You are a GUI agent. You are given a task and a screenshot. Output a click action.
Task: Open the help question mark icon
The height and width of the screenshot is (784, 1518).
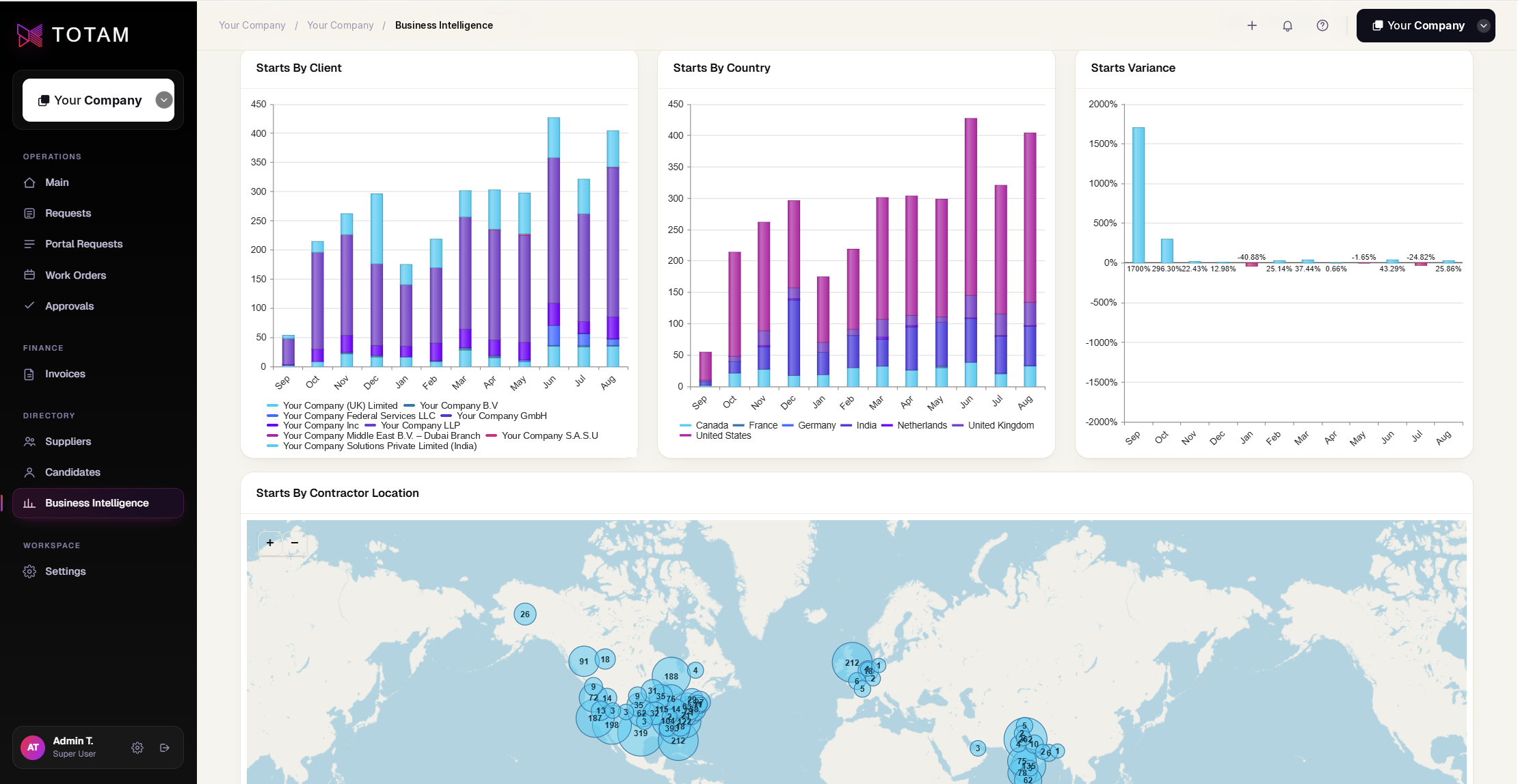(x=1322, y=25)
